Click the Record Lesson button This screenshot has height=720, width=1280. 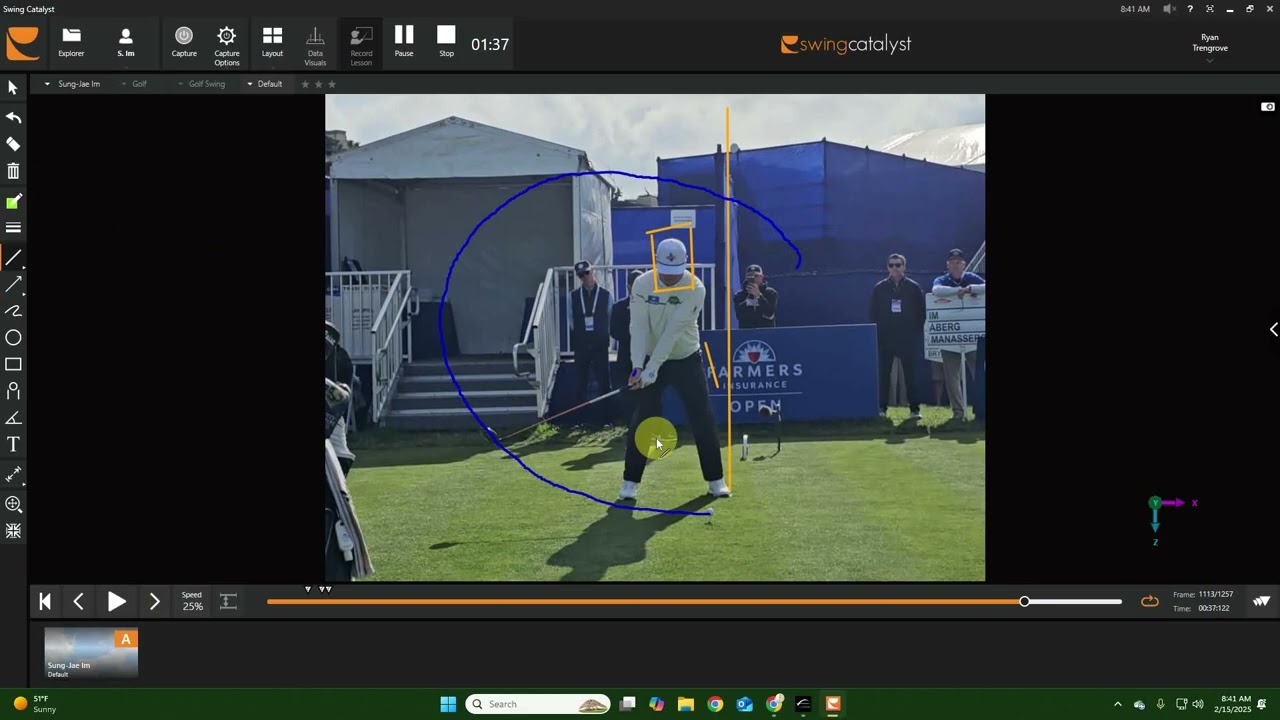(x=361, y=46)
